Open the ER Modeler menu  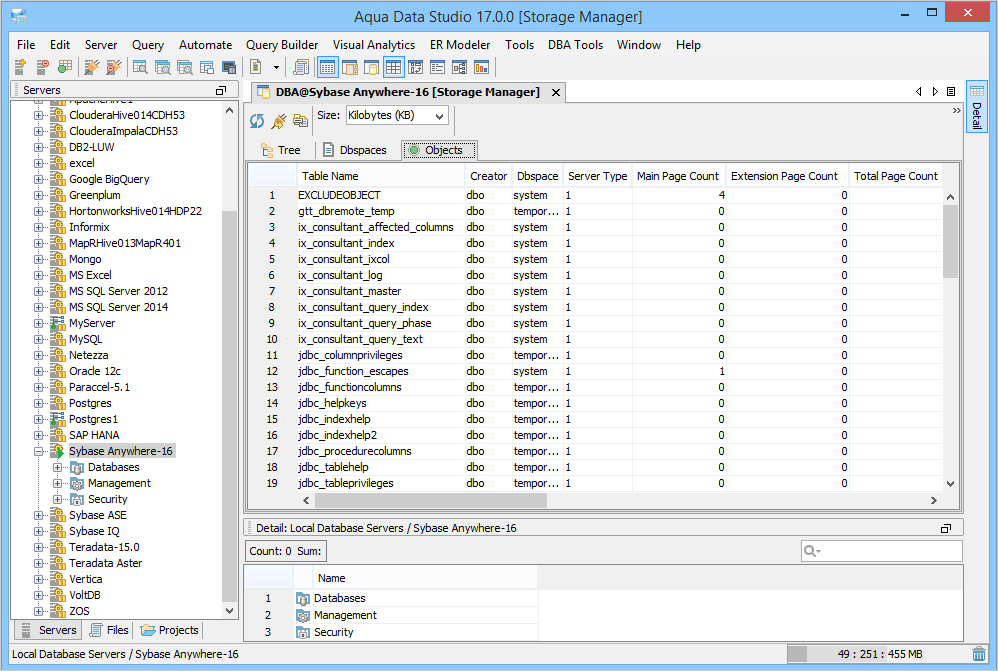pos(460,45)
